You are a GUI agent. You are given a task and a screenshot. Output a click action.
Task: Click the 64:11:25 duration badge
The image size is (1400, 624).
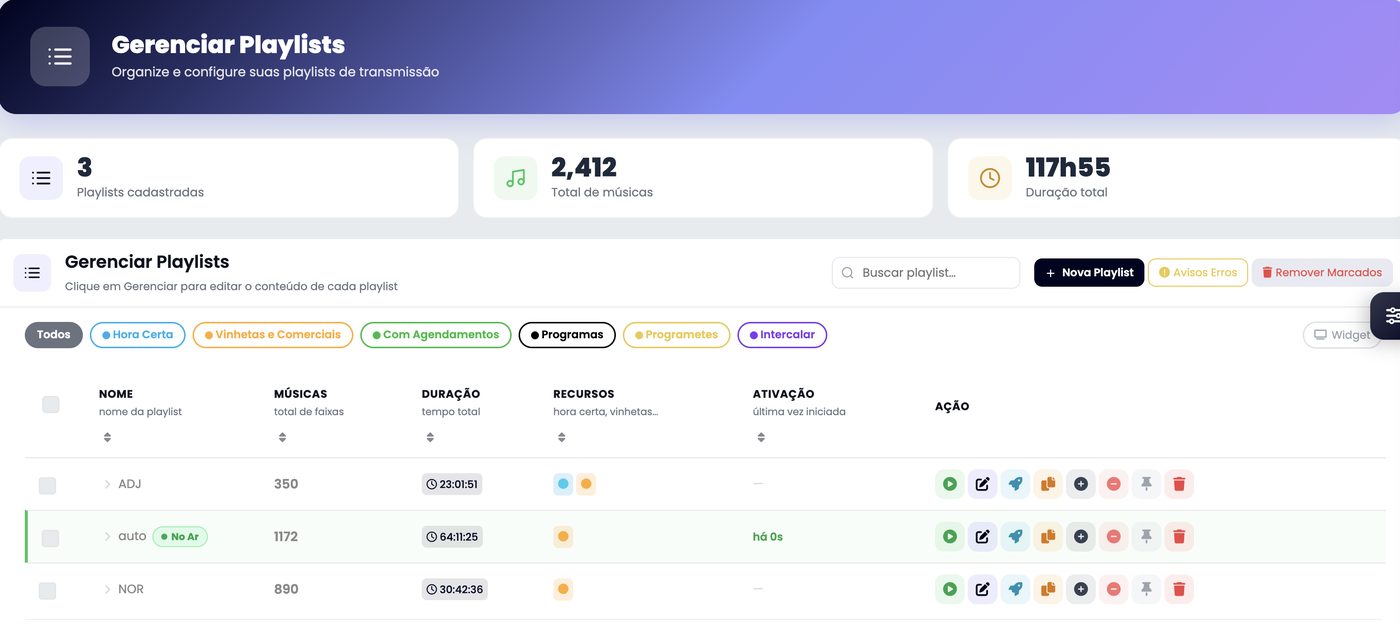tap(453, 537)
